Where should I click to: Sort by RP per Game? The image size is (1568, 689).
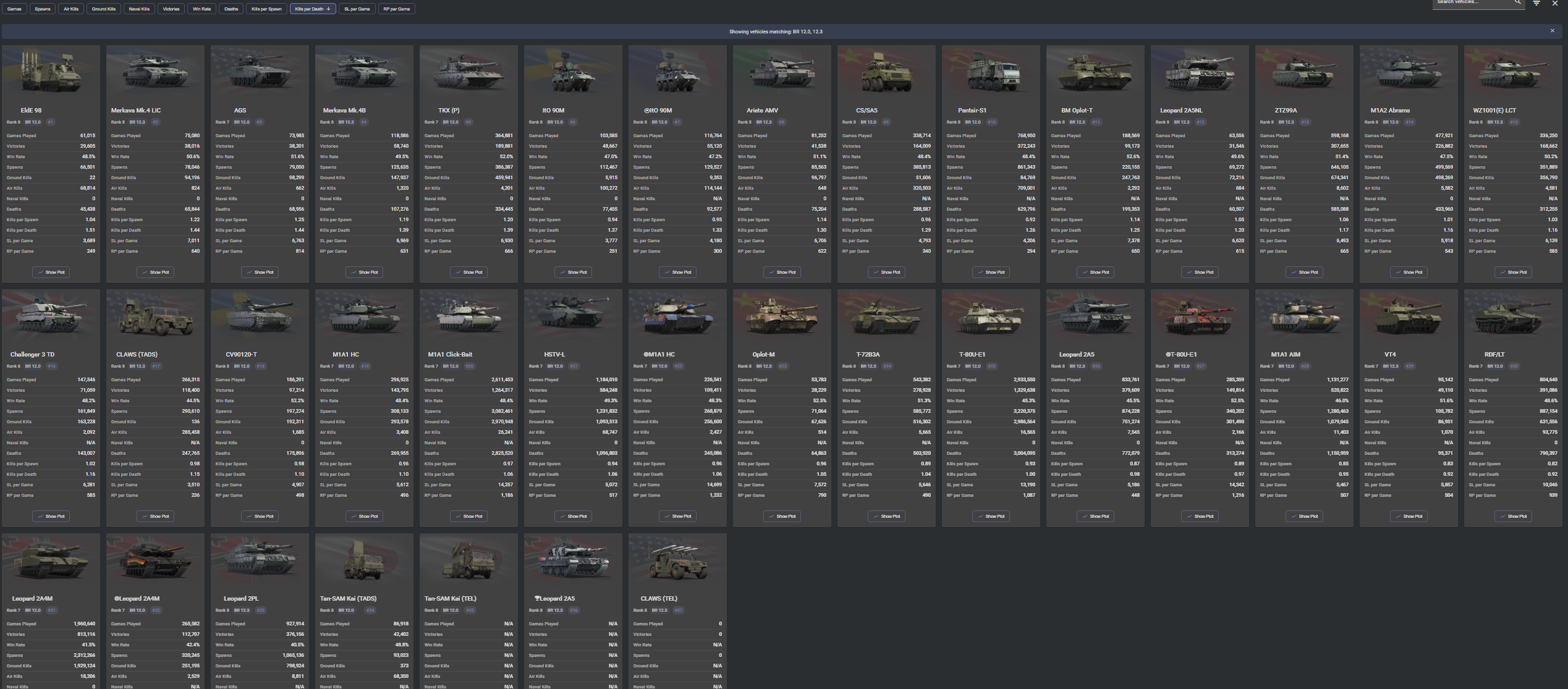(396, 9)
